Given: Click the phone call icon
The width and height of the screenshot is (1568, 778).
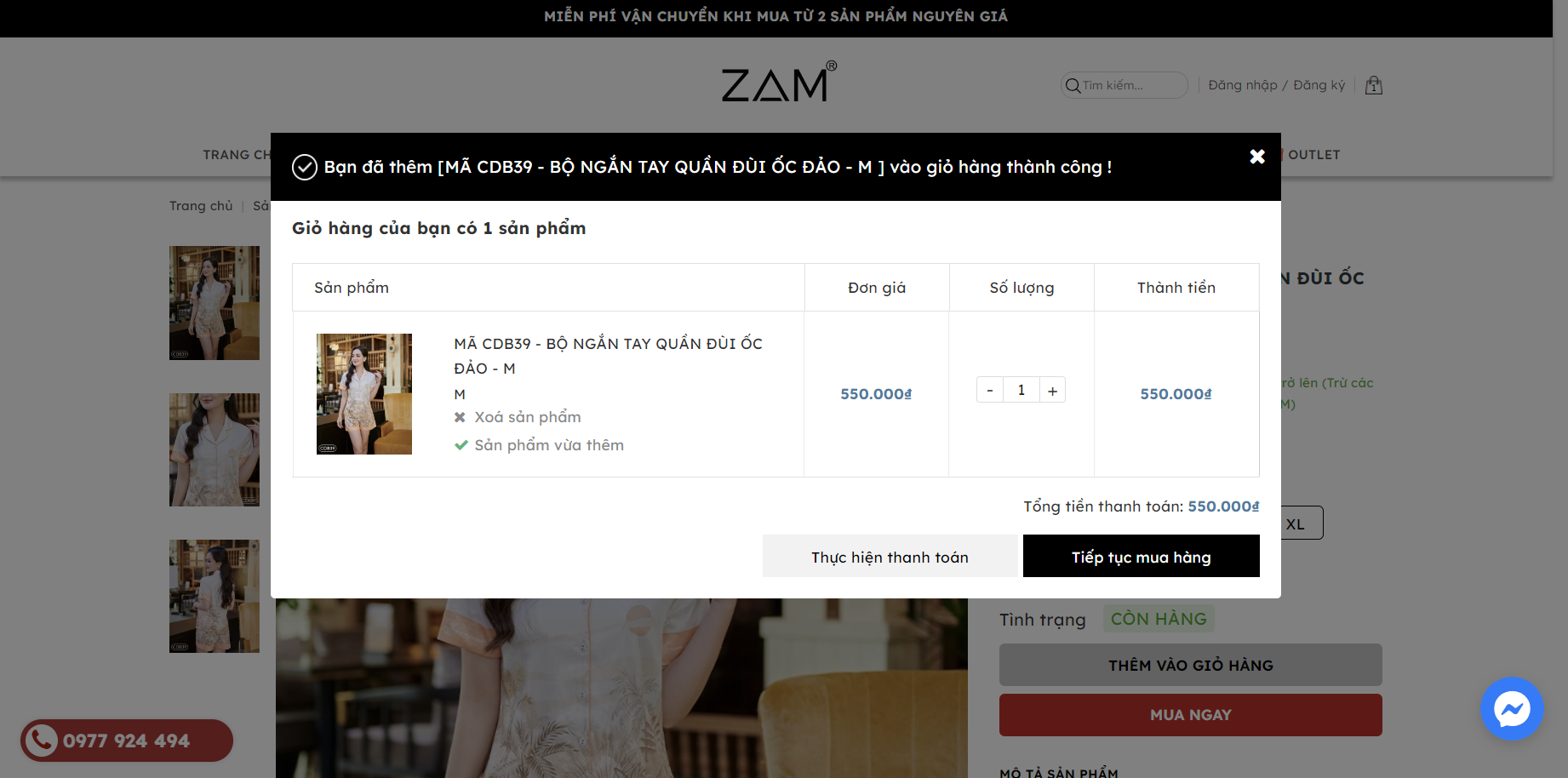Looking at the screenshot, I should 41,741.
